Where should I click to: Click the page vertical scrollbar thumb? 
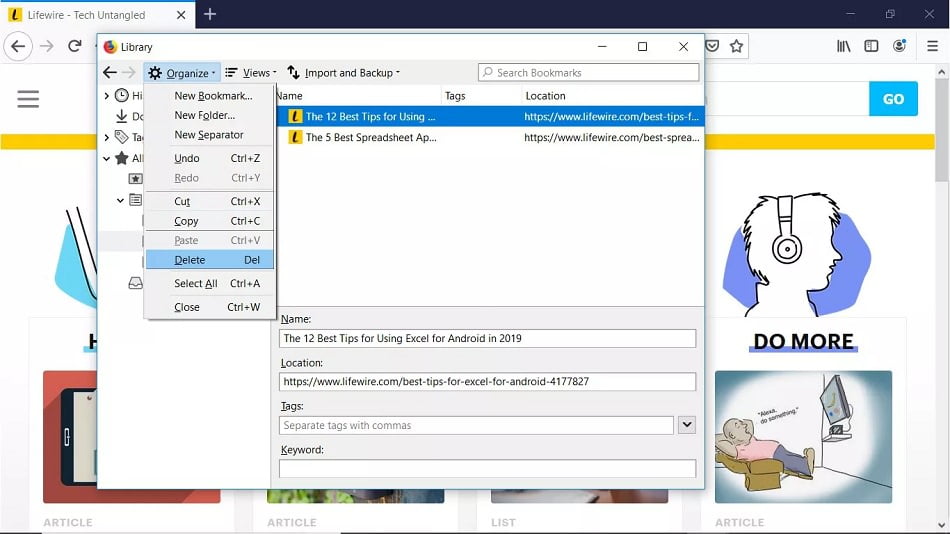pos(941,130)
